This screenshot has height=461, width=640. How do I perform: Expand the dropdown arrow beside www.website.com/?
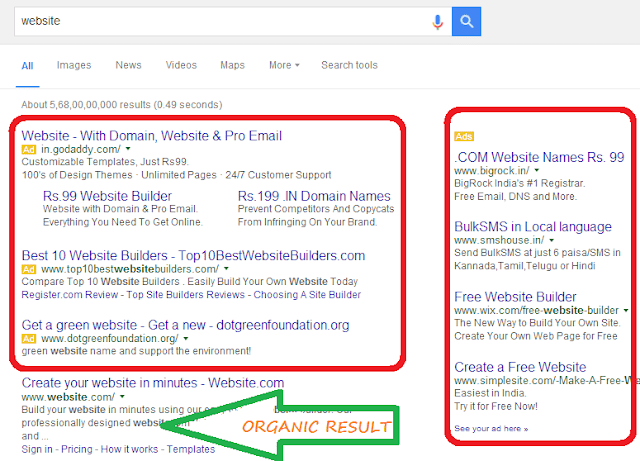coord(122,396)
